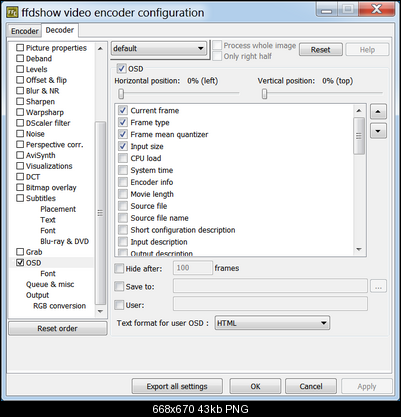Select the Font item under OSD
Screen dimensions: 401x417
pos(48,273)
